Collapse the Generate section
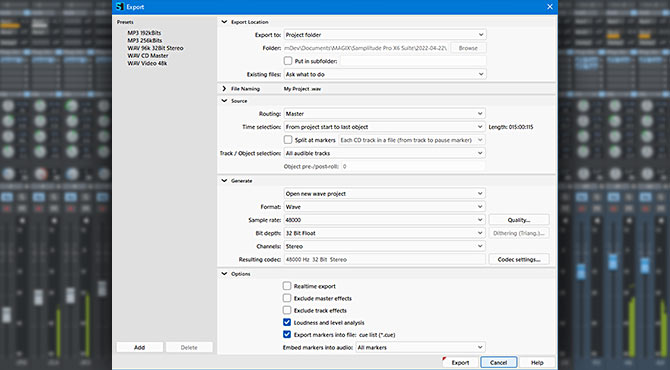The image size is (670, 370). [224, 181]
